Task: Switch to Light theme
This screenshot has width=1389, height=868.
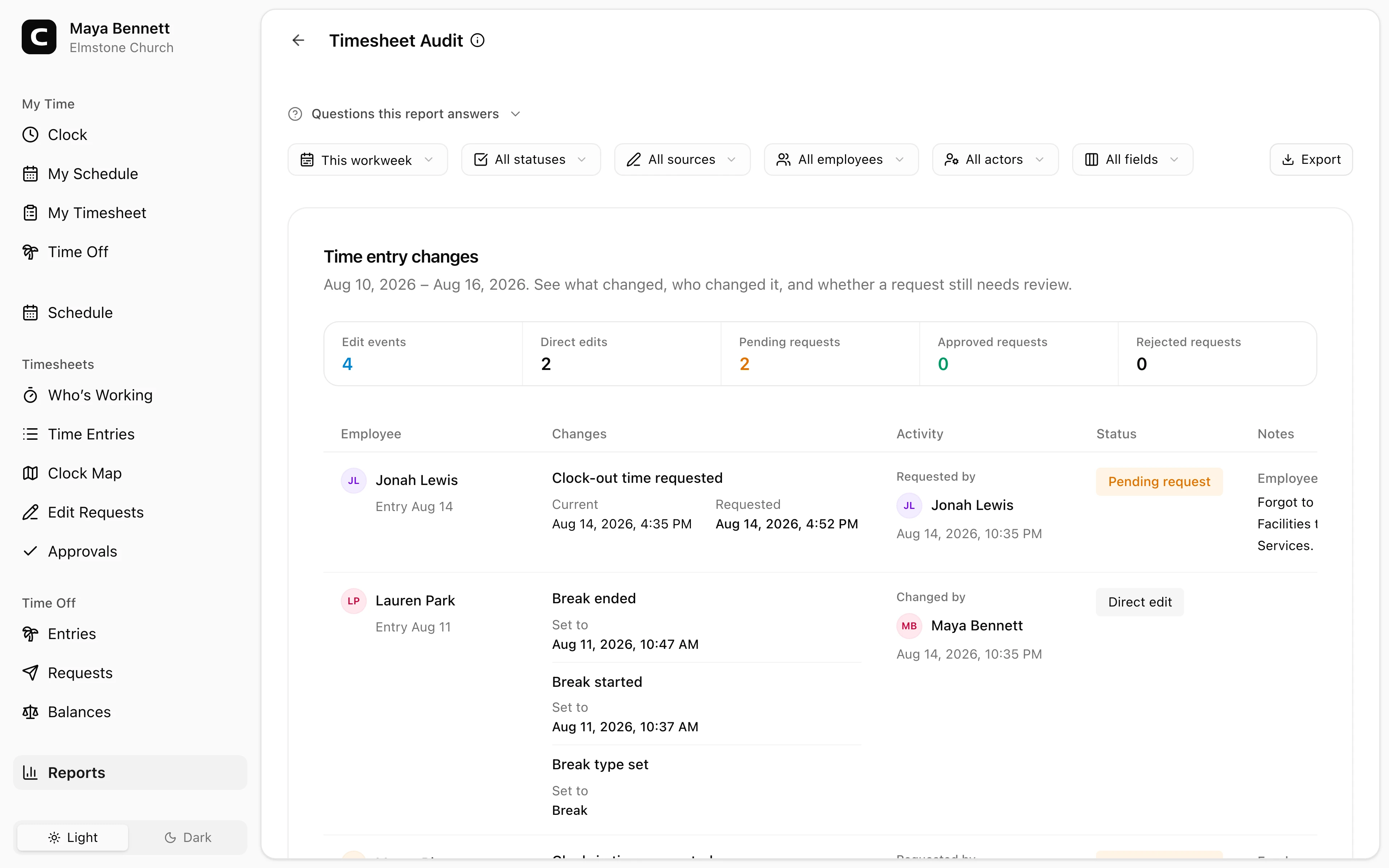Action: [x=73, y=838]
